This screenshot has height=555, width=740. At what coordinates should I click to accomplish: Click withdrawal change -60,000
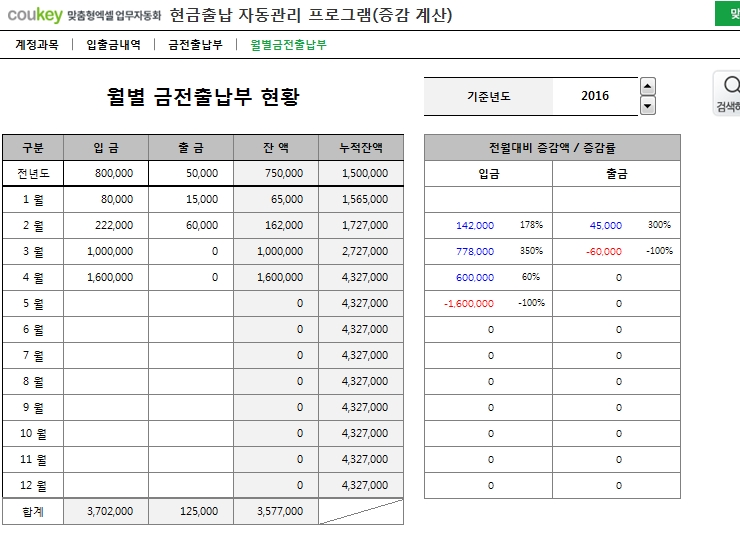(604, 252)
